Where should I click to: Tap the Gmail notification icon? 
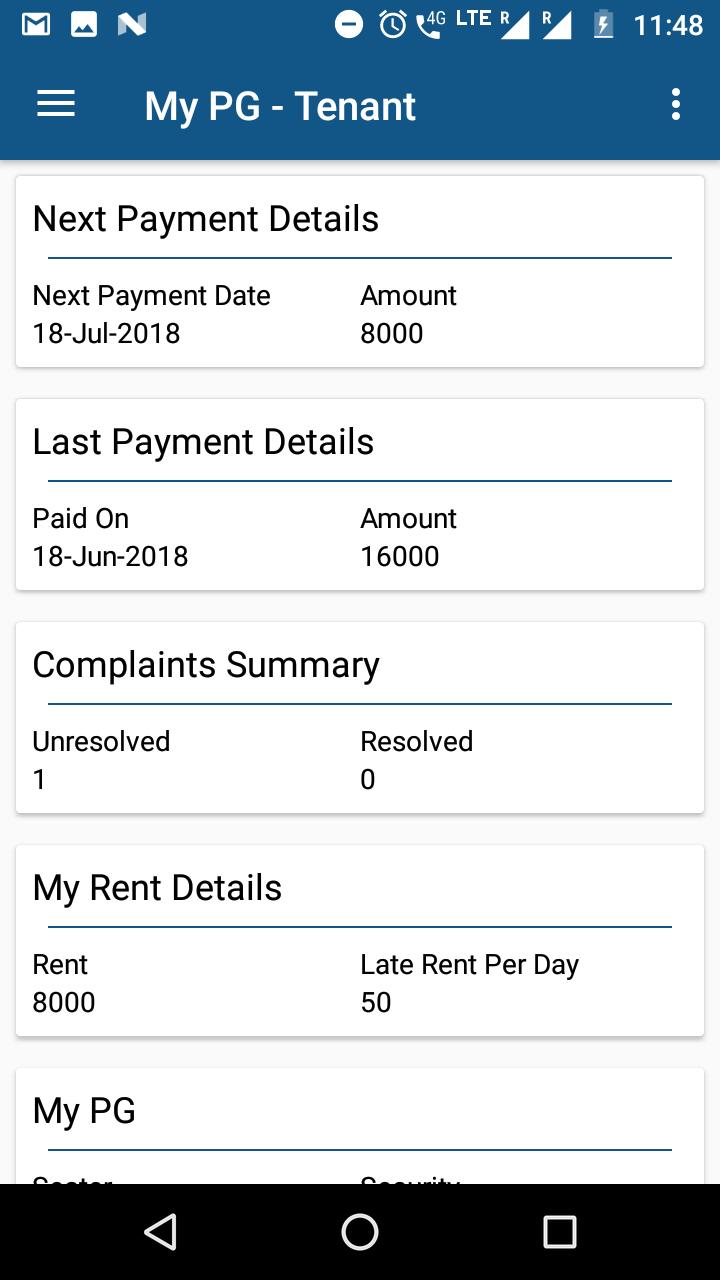pyautogui.click(x=36, y=25)
